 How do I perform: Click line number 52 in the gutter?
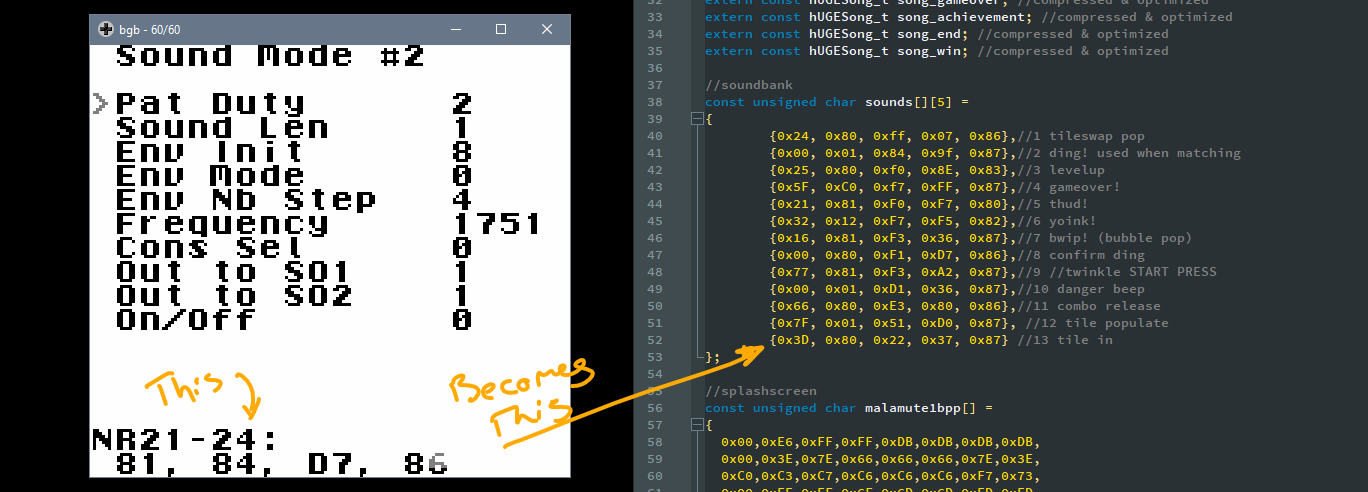tap(655, 340)
